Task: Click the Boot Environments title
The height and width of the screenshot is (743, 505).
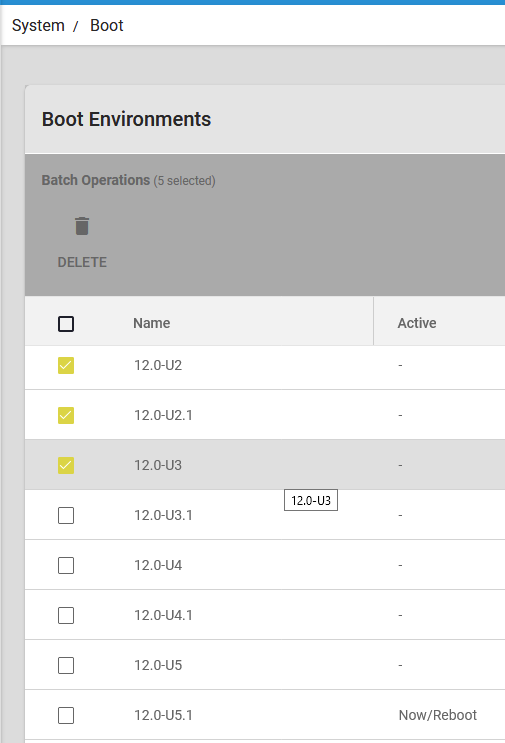Action: click(126, 119)
